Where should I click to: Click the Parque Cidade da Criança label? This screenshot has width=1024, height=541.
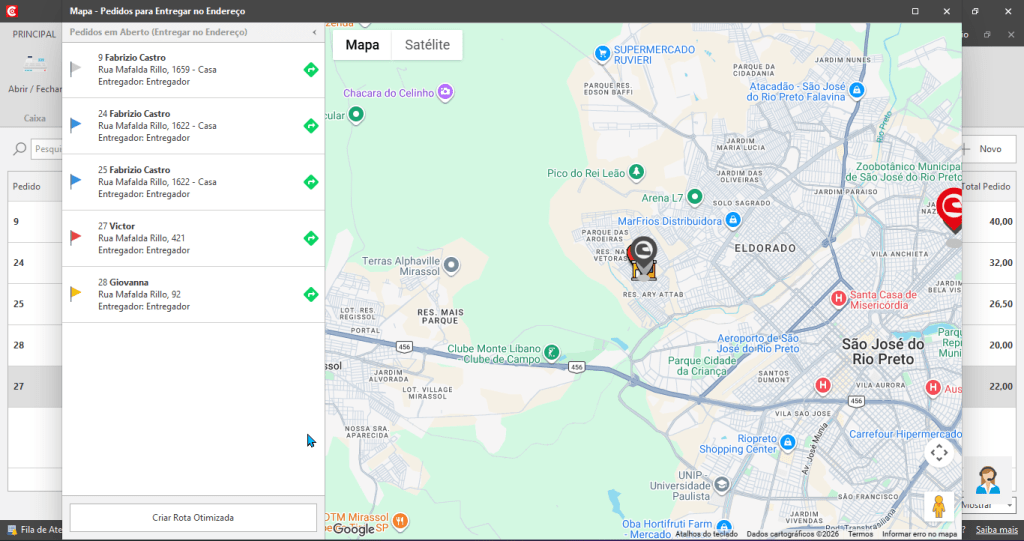pos(701,365)
